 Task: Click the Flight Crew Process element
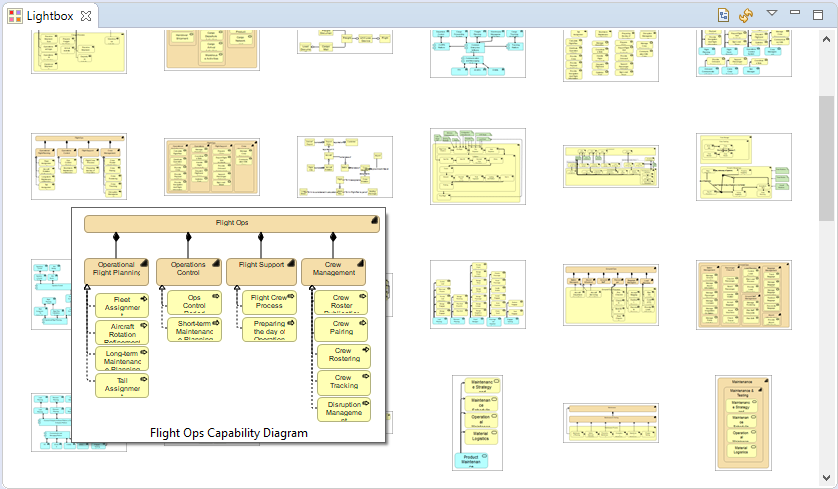[269, 302]
